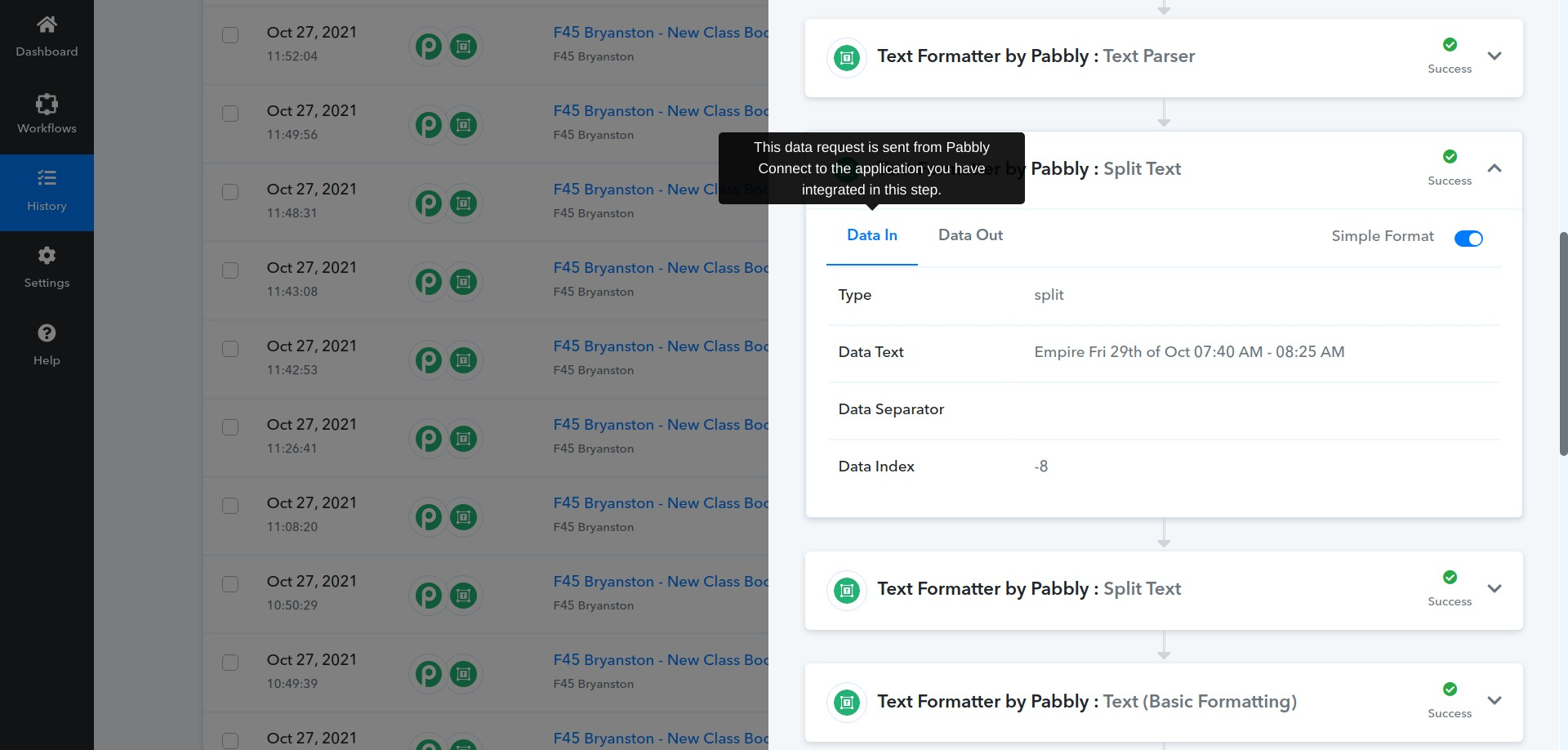Open Workflows in the sidebar
Image resolution: width=1568 pixels, height=750 pixels.
[47, 115]
